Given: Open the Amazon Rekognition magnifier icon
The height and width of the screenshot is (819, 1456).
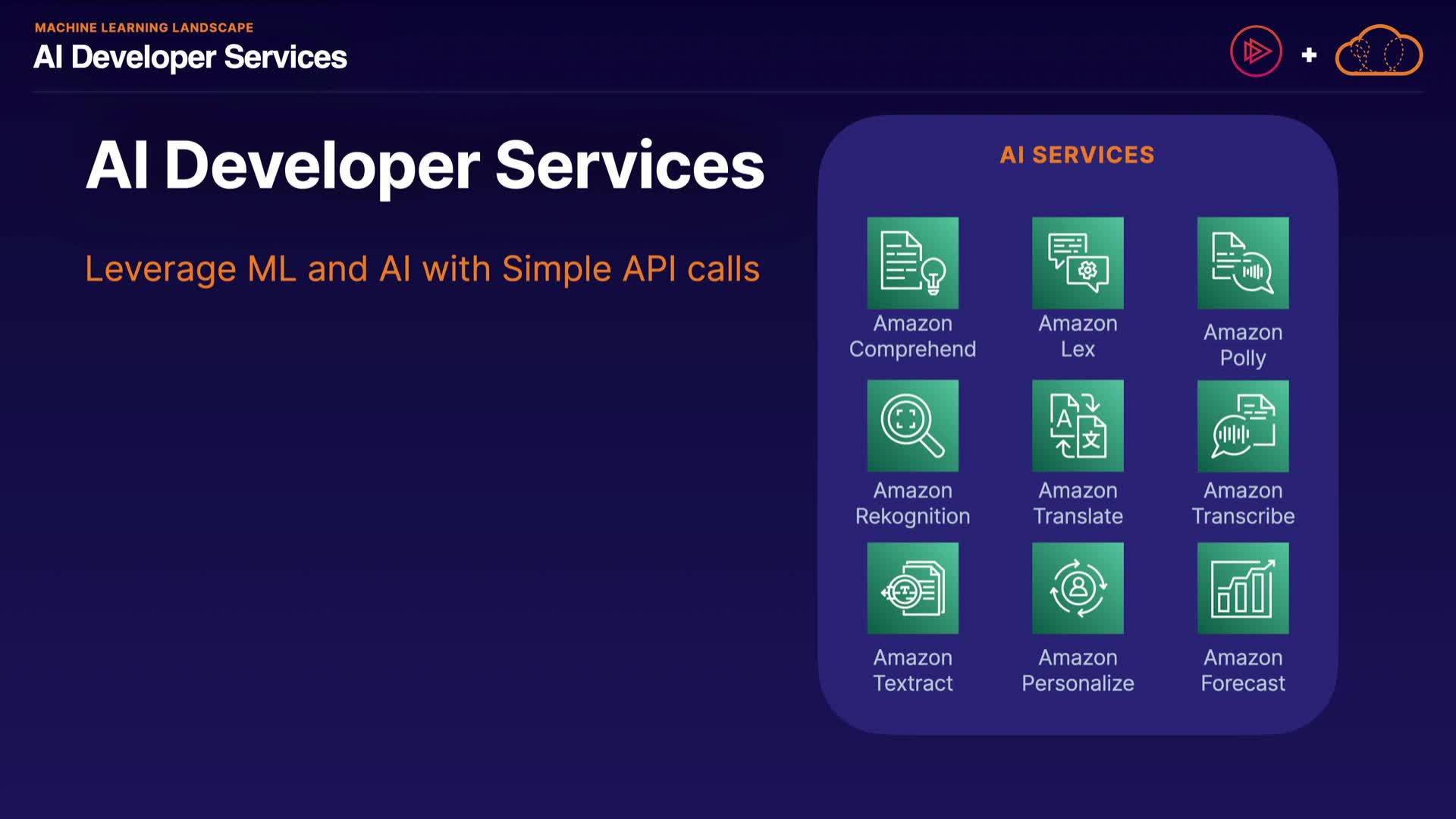Looking at the screenshot, I should coord(912,425).
